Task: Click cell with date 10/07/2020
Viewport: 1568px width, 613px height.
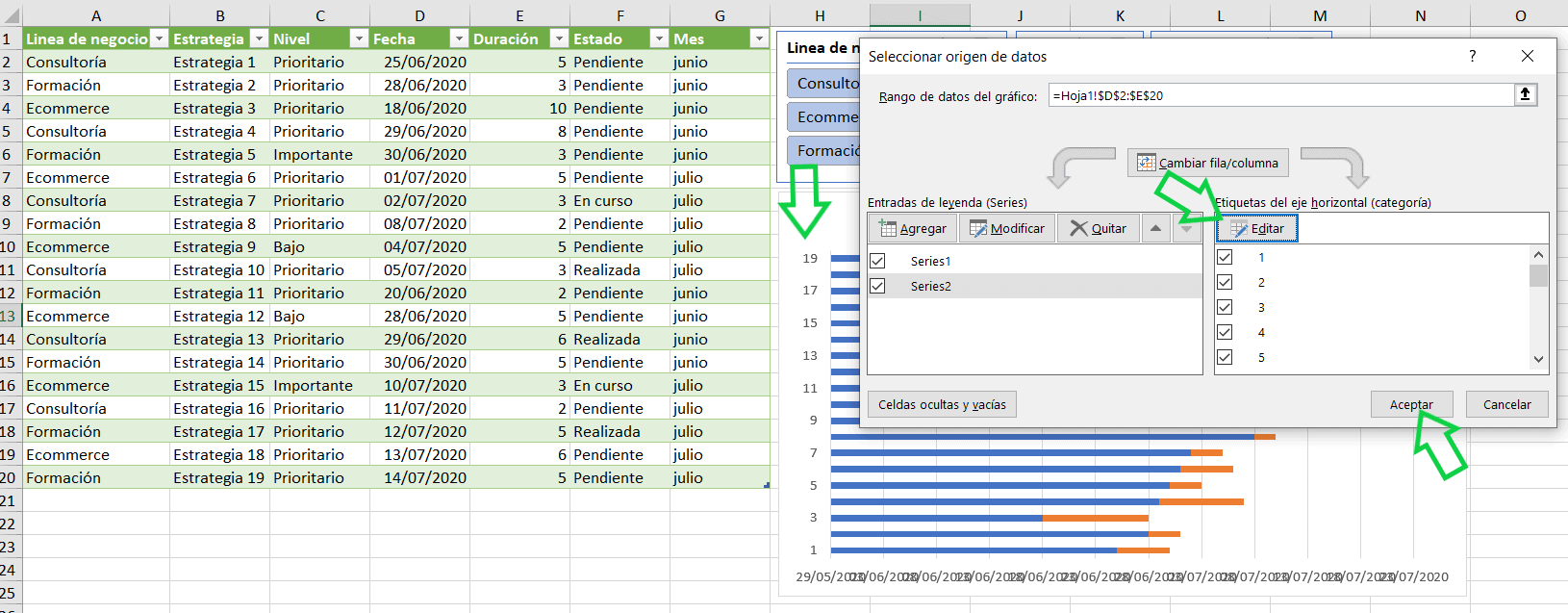Action: click(419, 385)
